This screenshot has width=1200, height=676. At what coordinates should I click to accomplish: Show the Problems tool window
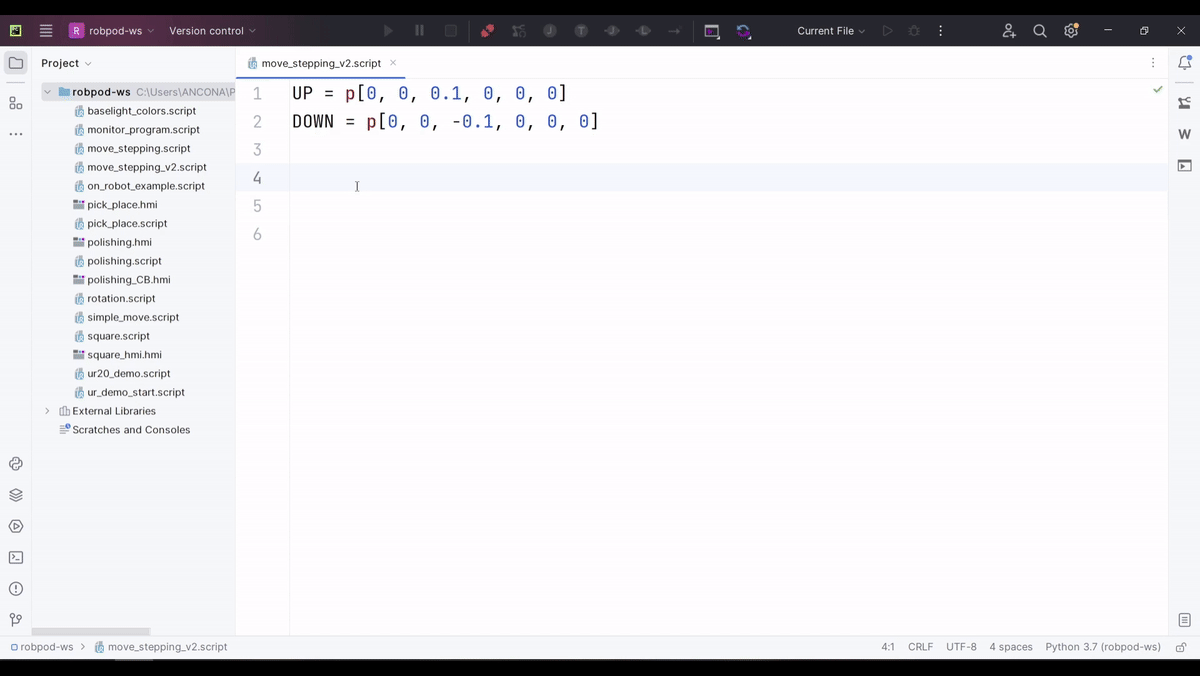pyautogui.click(x=16, y=589)
